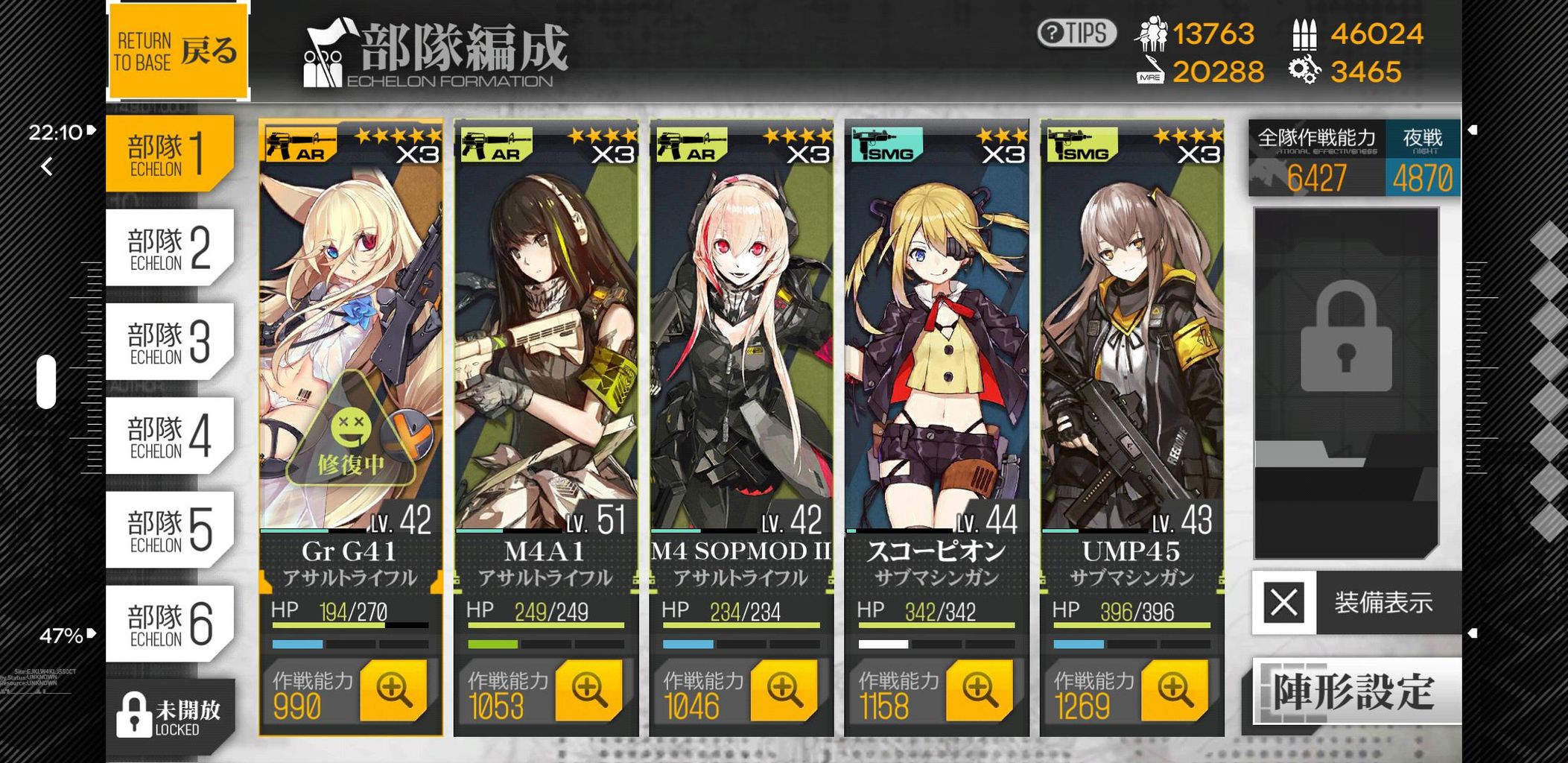Viewport: 1568px width, 763px height.
Task: Inspect M4 SOPMOD II power magnifier
Action: 784,691
